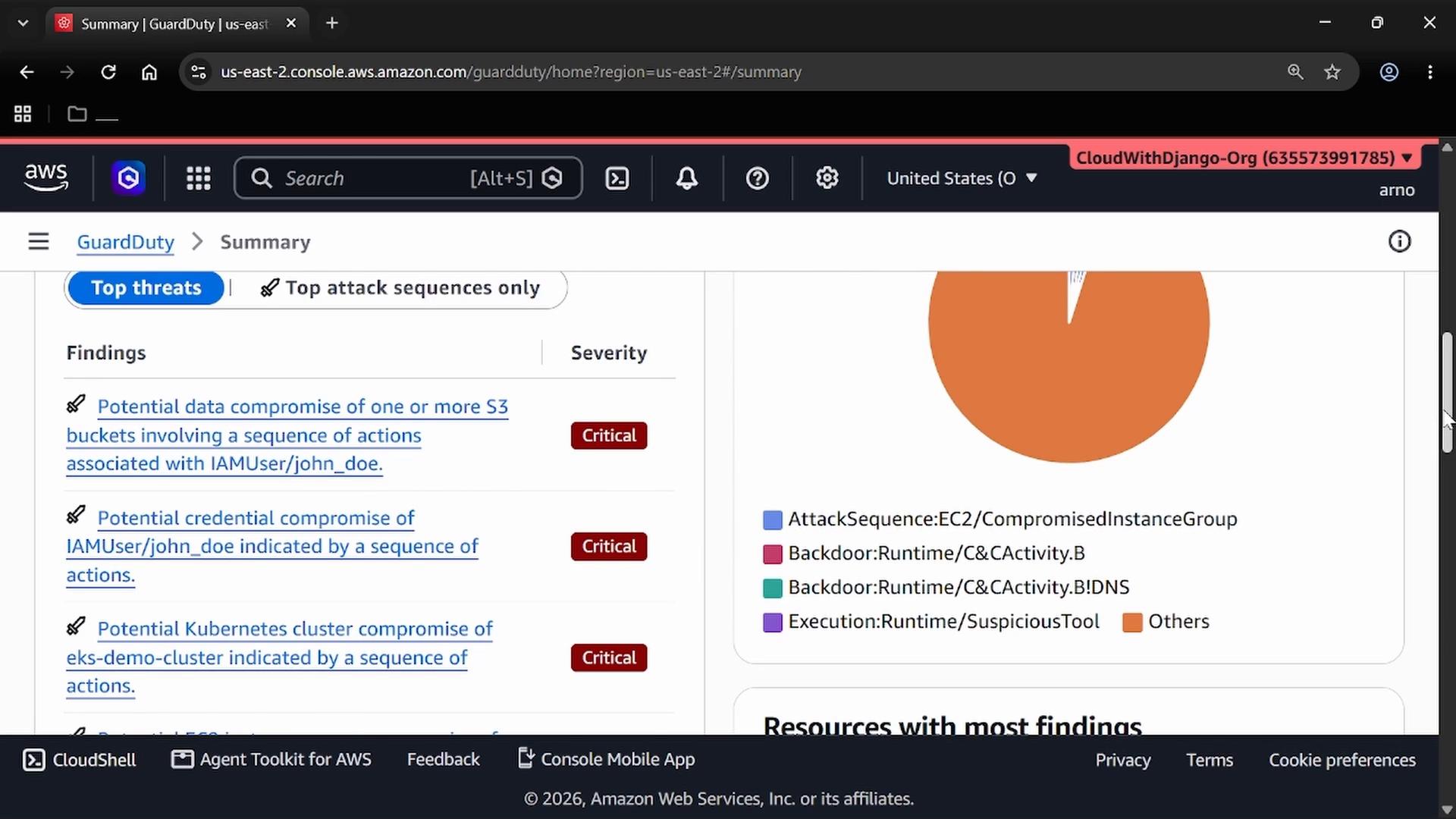Expand the tab search dropdown arrow

[23, 23]
